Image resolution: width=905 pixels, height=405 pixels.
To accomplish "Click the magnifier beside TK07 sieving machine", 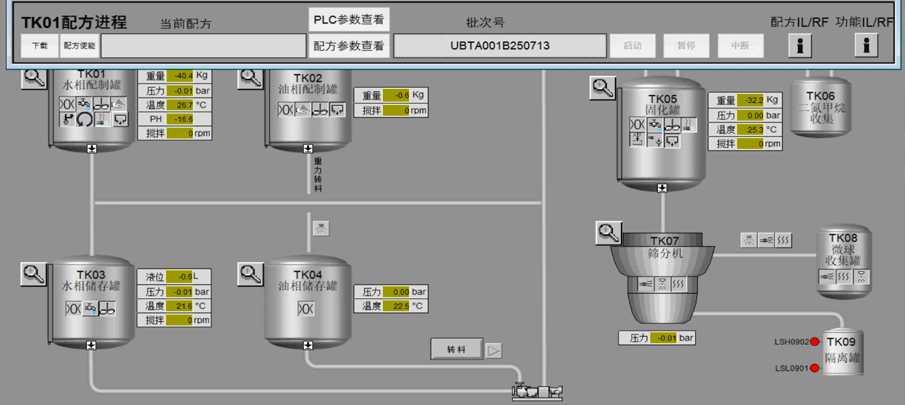I will 609,233.
